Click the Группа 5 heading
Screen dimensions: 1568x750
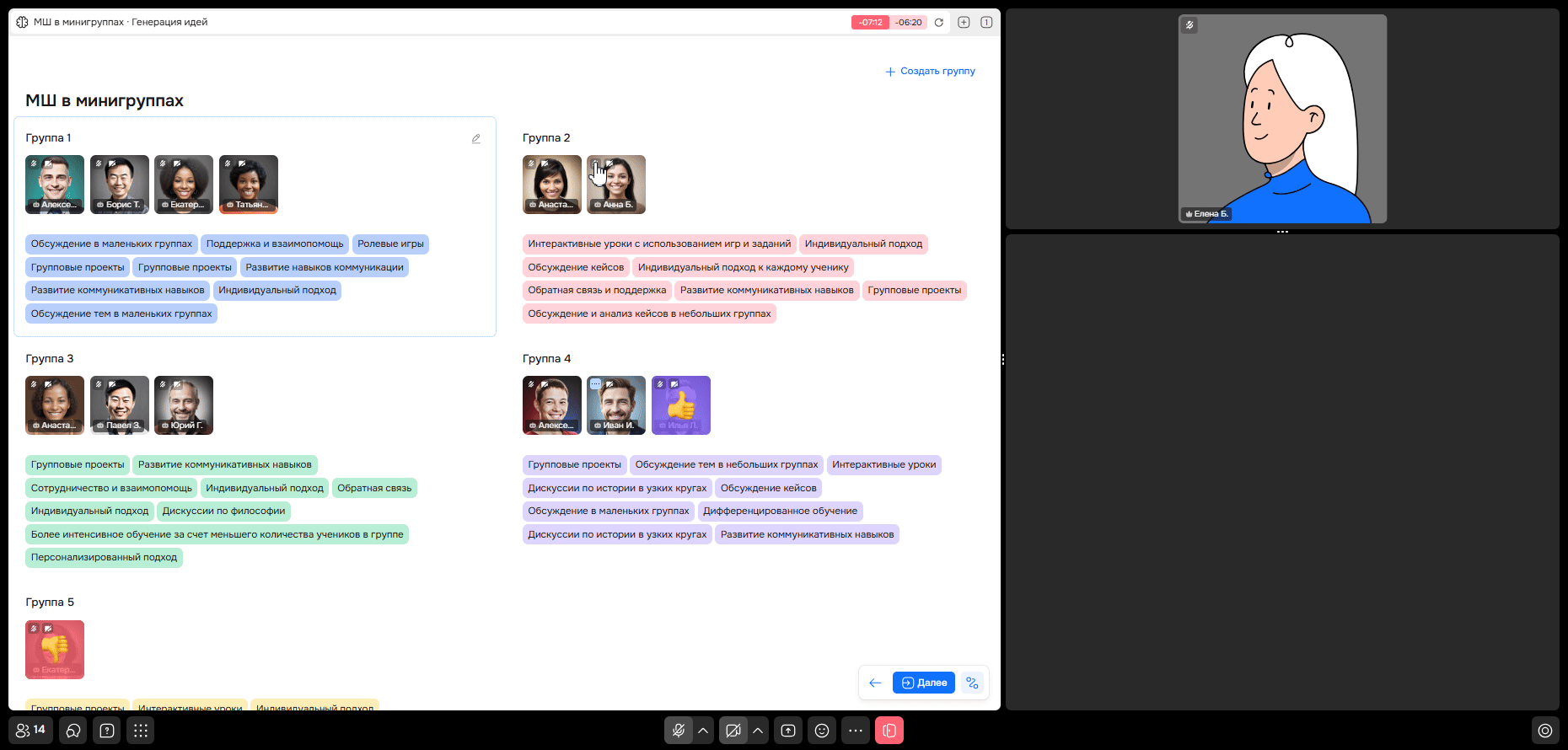pos(50,603)
